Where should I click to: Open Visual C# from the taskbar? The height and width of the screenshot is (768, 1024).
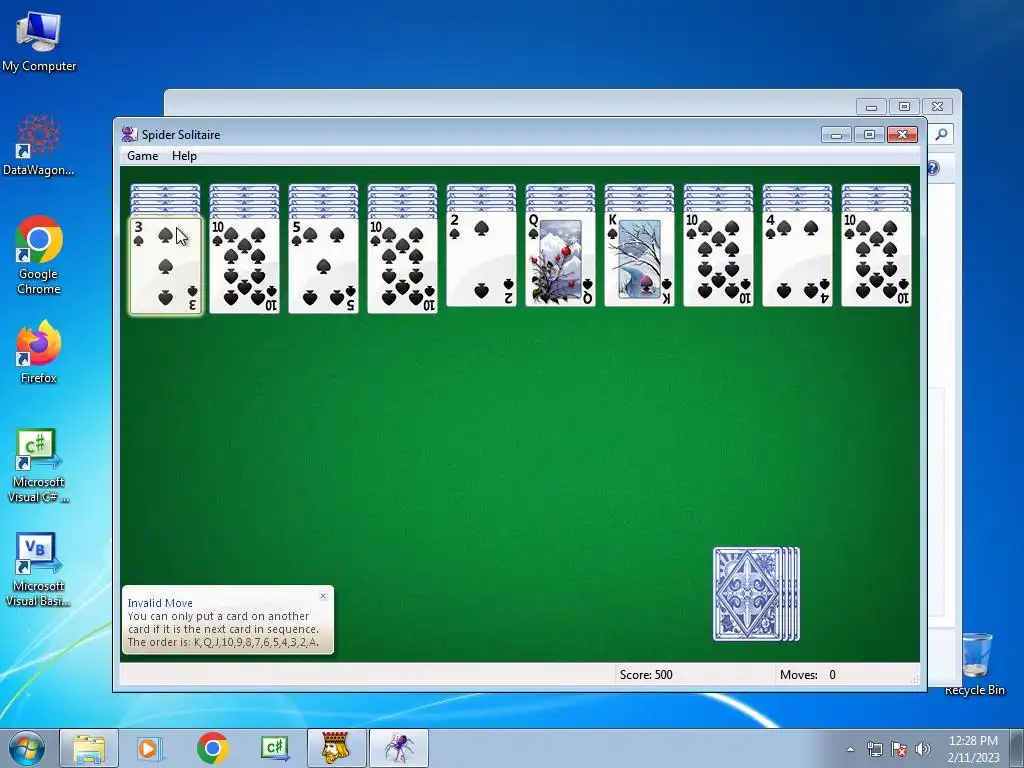click(275, 748)
